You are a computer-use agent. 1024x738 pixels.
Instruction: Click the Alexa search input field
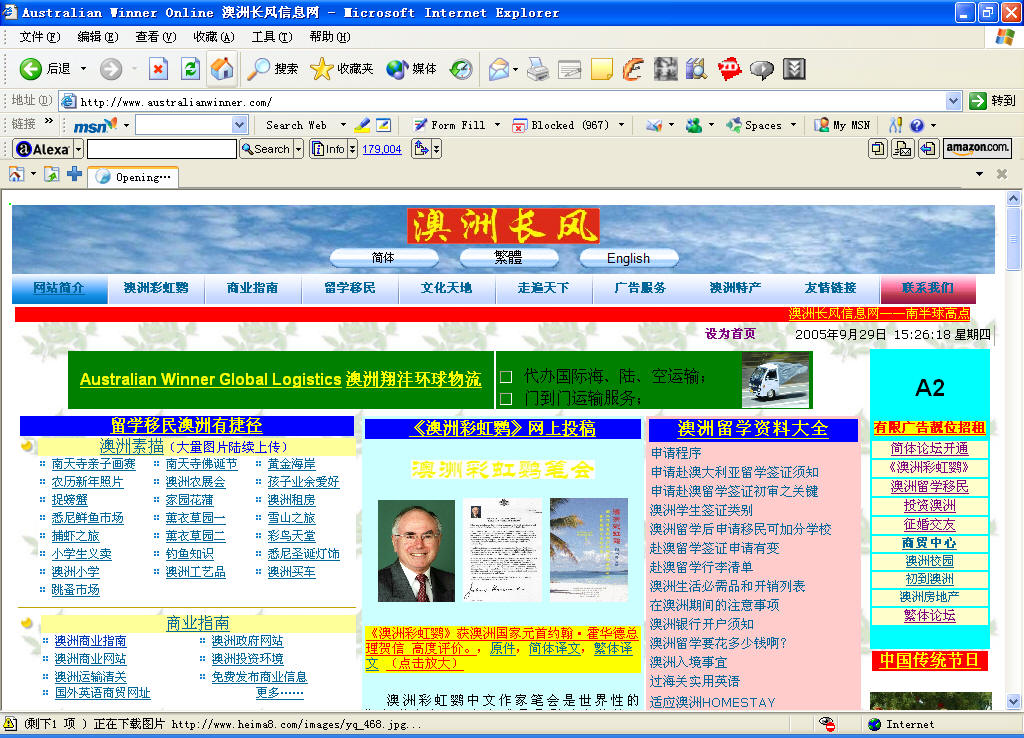tap(162, 149)
